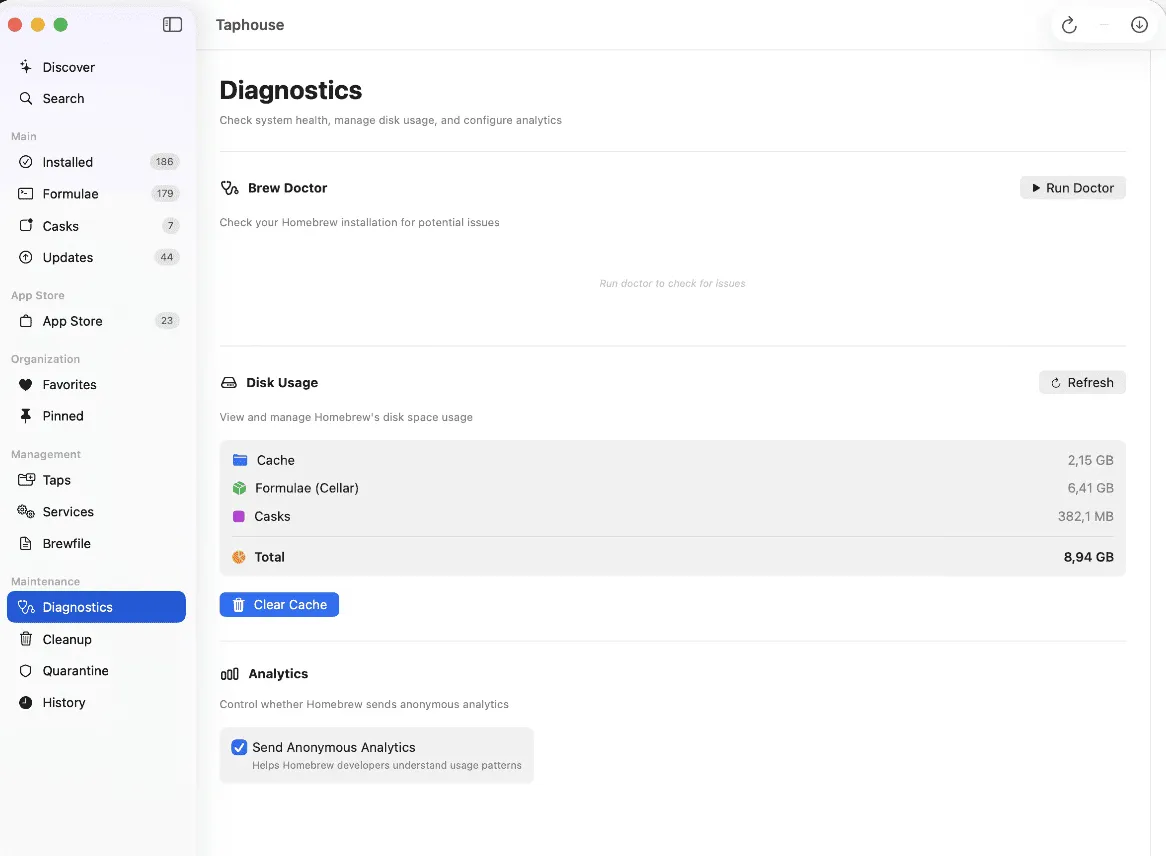Select Casks in the sidebar

[97, 225]
